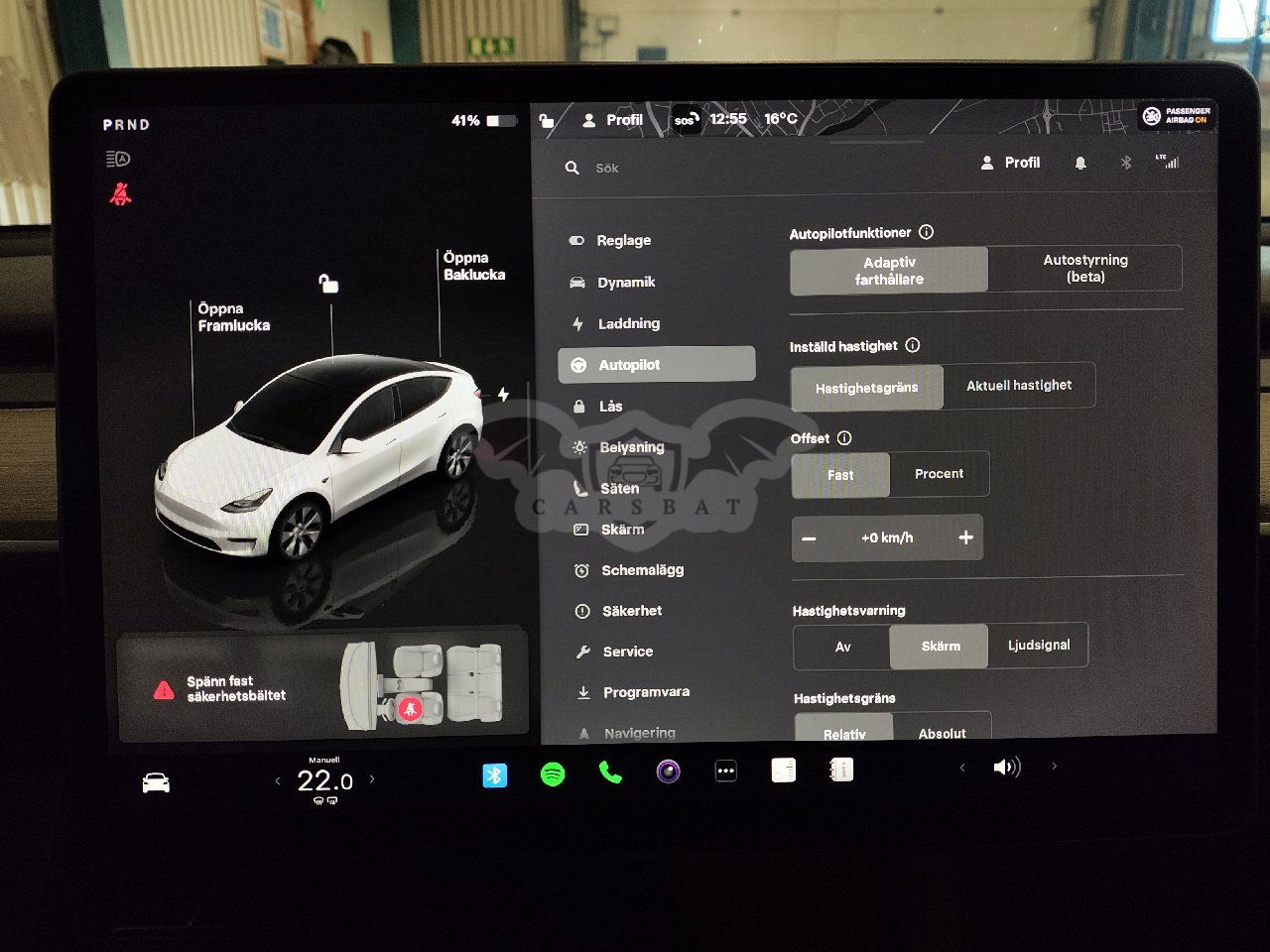
Task: Increase speed offset with plus button
Action: click(x=965, y=537)
